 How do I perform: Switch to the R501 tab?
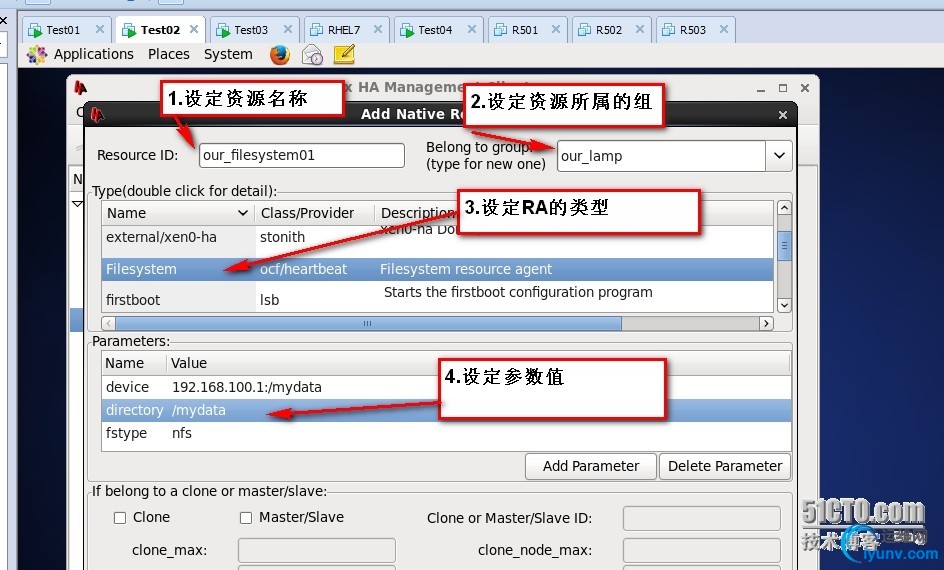(x=525, y=29)
